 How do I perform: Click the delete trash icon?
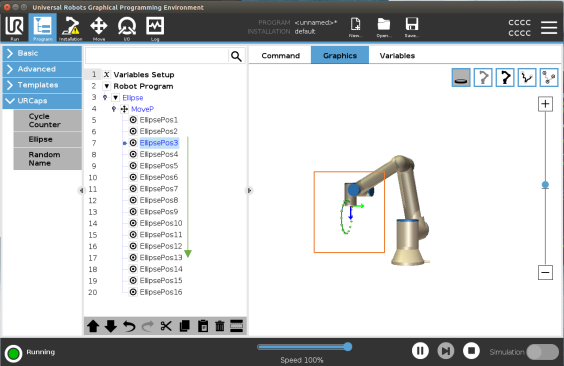(219, 326)
